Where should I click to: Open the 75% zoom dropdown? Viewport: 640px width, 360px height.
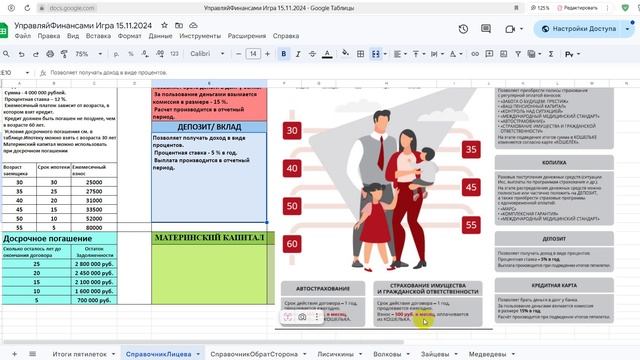(89, 54)
